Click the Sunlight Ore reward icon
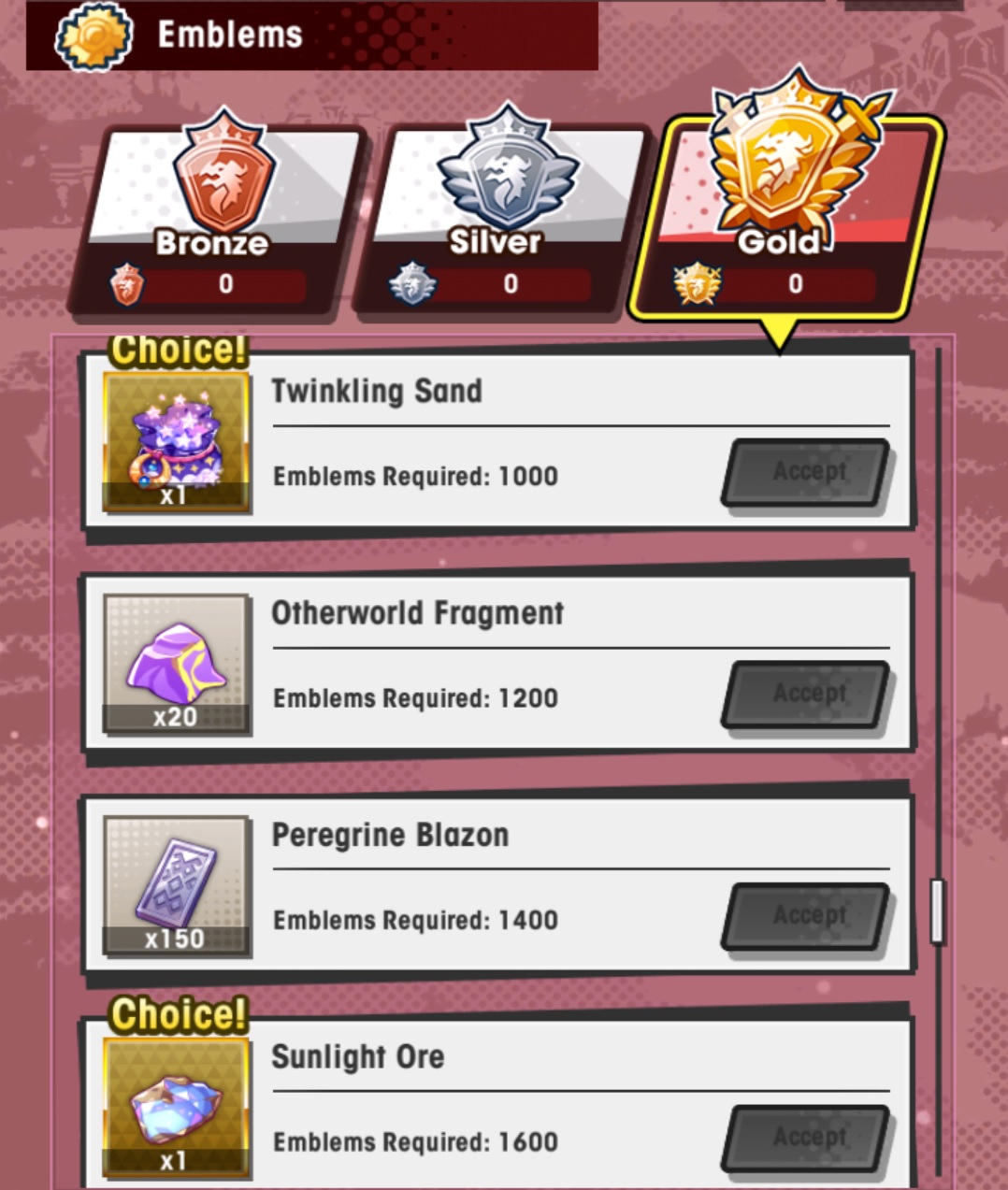Viewport: 1008px width, 1190px height. point(176,1108)
